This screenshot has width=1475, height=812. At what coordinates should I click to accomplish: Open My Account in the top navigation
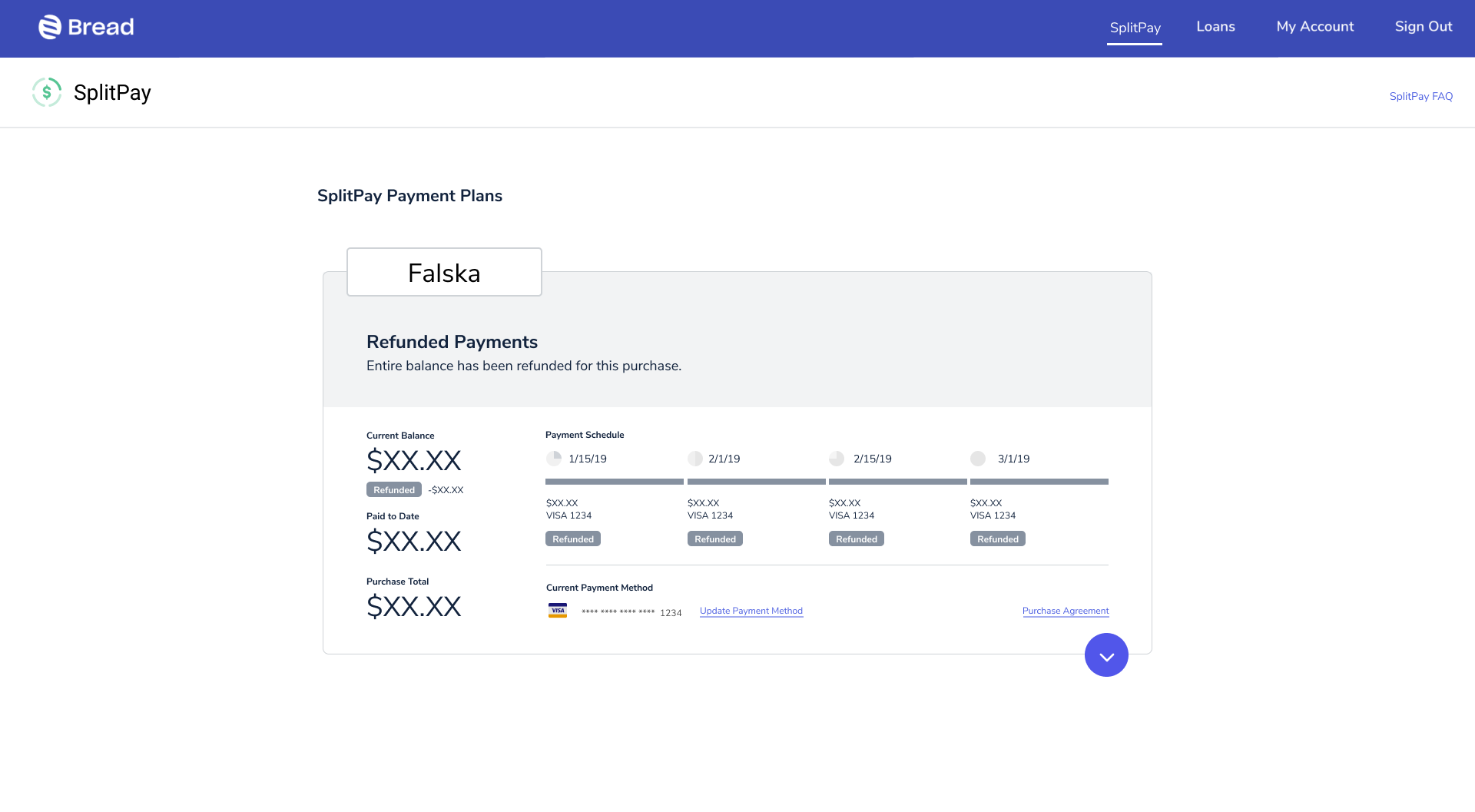pyautogui.click(x=1315, y=27)
